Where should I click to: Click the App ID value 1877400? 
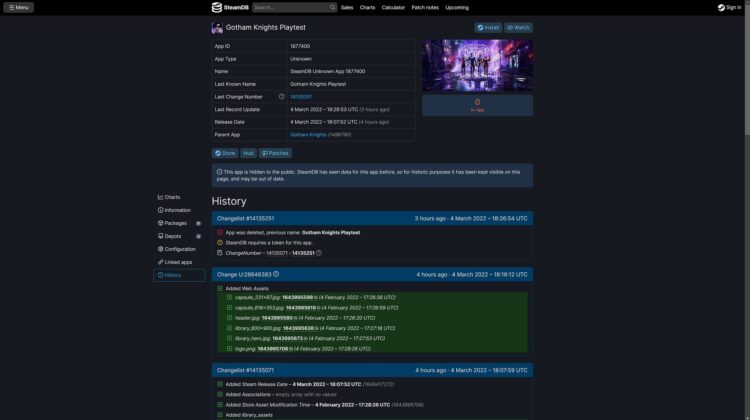click(300, 46)
